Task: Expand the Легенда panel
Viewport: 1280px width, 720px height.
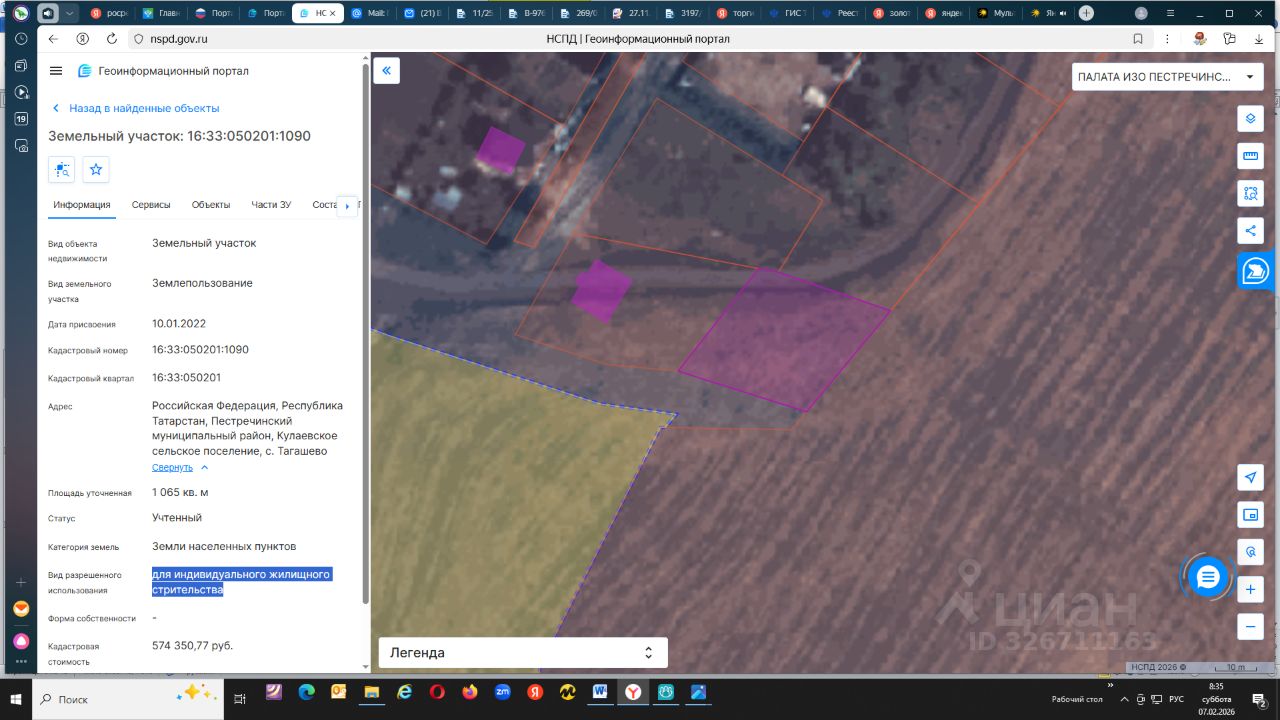Action: point(523,653)
